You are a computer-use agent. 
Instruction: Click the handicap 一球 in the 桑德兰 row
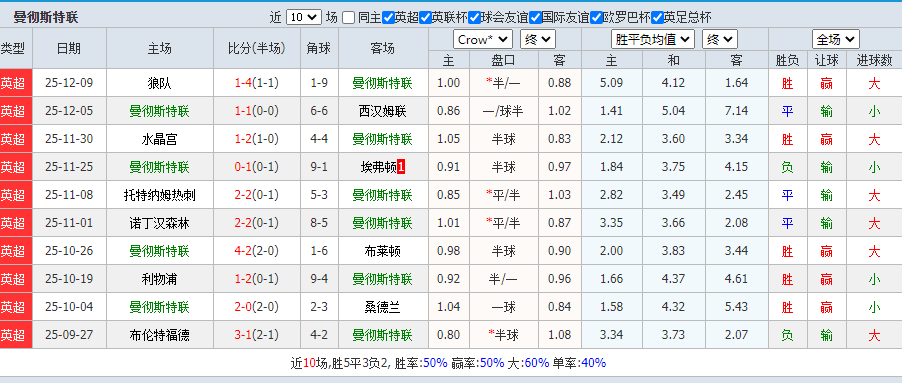pyautogui.click(x=503, y=308)
